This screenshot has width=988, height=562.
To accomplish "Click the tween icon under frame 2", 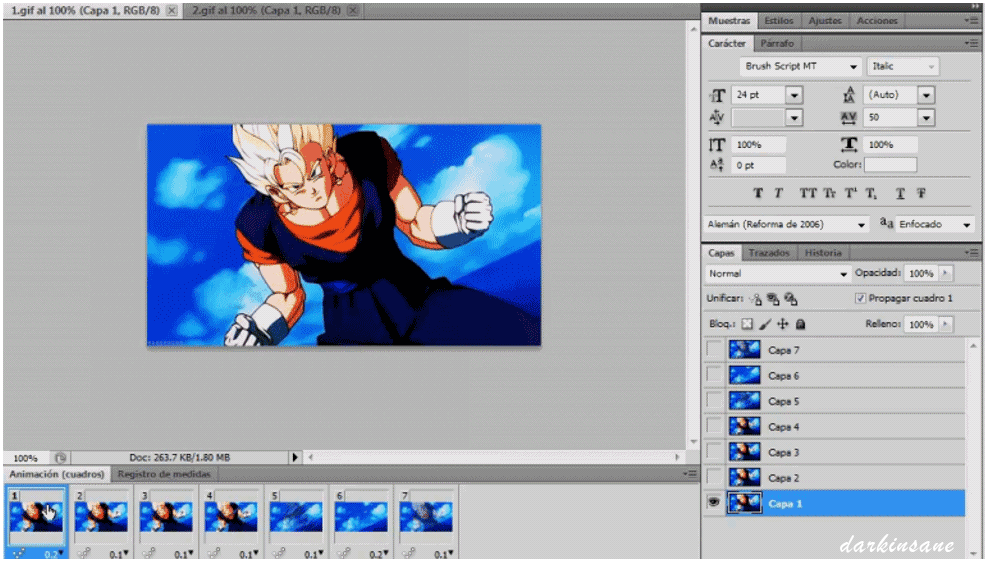I will [84, 553].
